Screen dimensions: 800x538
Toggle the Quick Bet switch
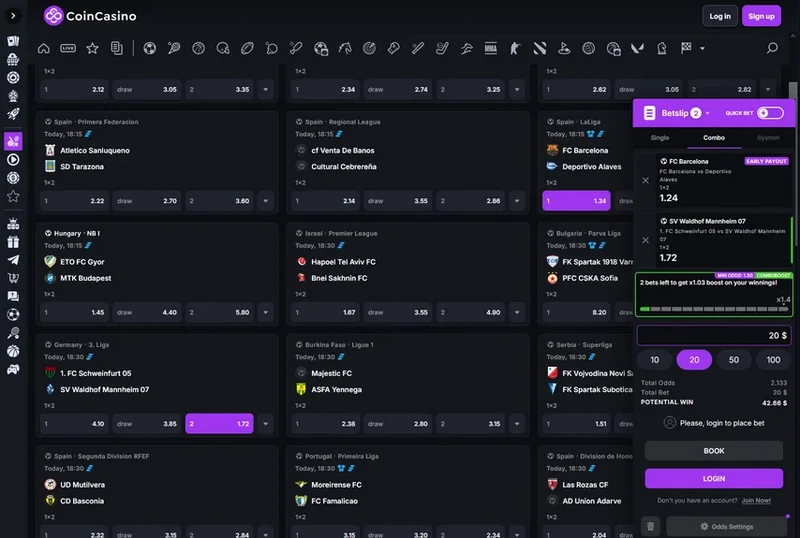pyautogui.click(x=770, y=113)
